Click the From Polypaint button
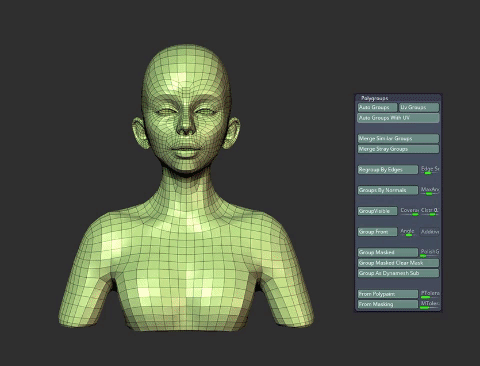Image resolution: width=480 pixels, height=366 pixels. (388, 294)
